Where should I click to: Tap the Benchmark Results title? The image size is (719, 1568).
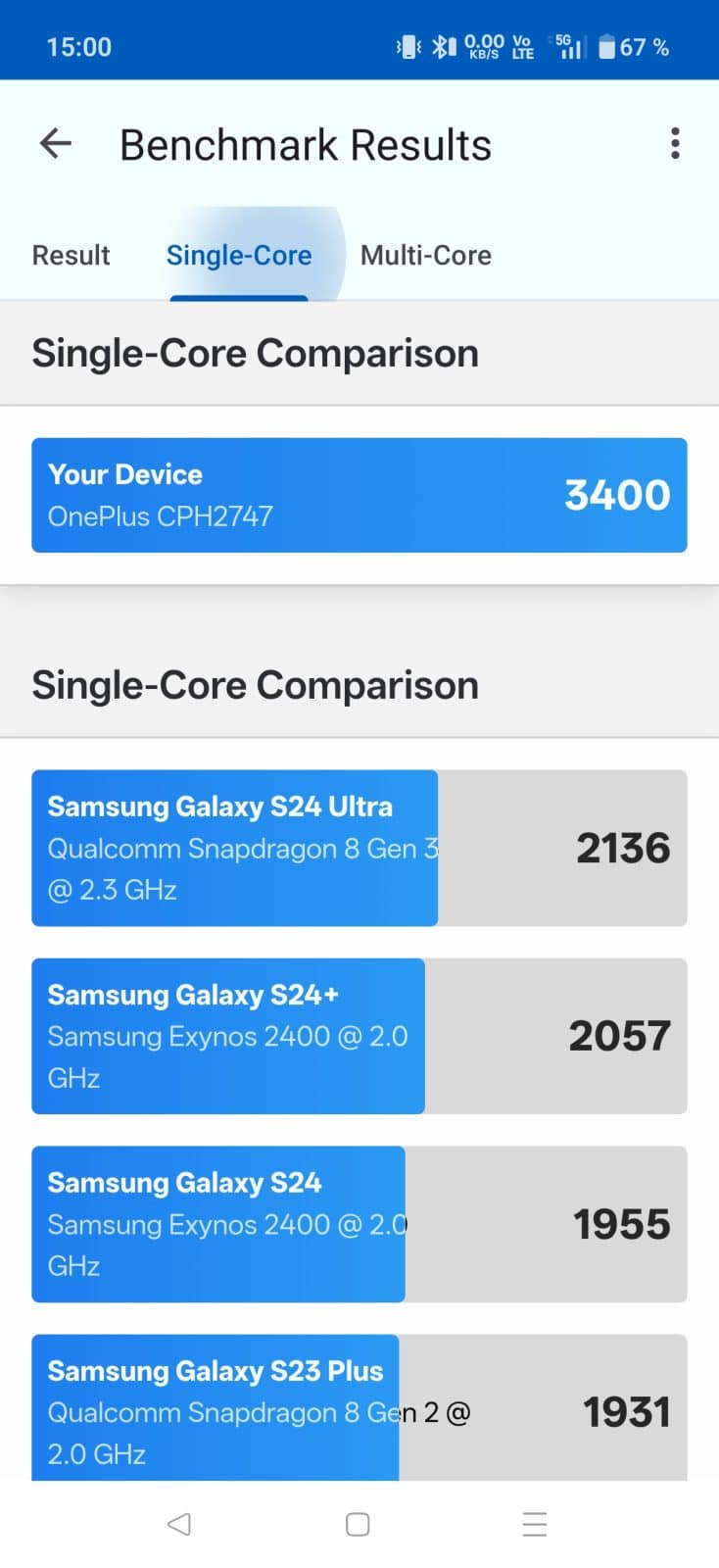point(306,145)
